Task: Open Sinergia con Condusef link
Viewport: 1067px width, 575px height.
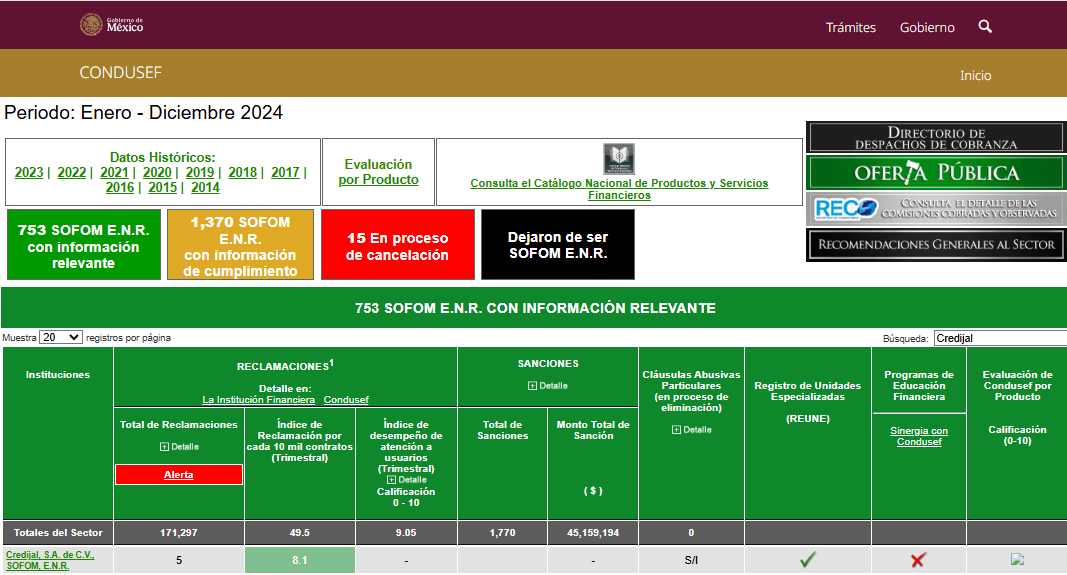Action: tap(919, 436)
